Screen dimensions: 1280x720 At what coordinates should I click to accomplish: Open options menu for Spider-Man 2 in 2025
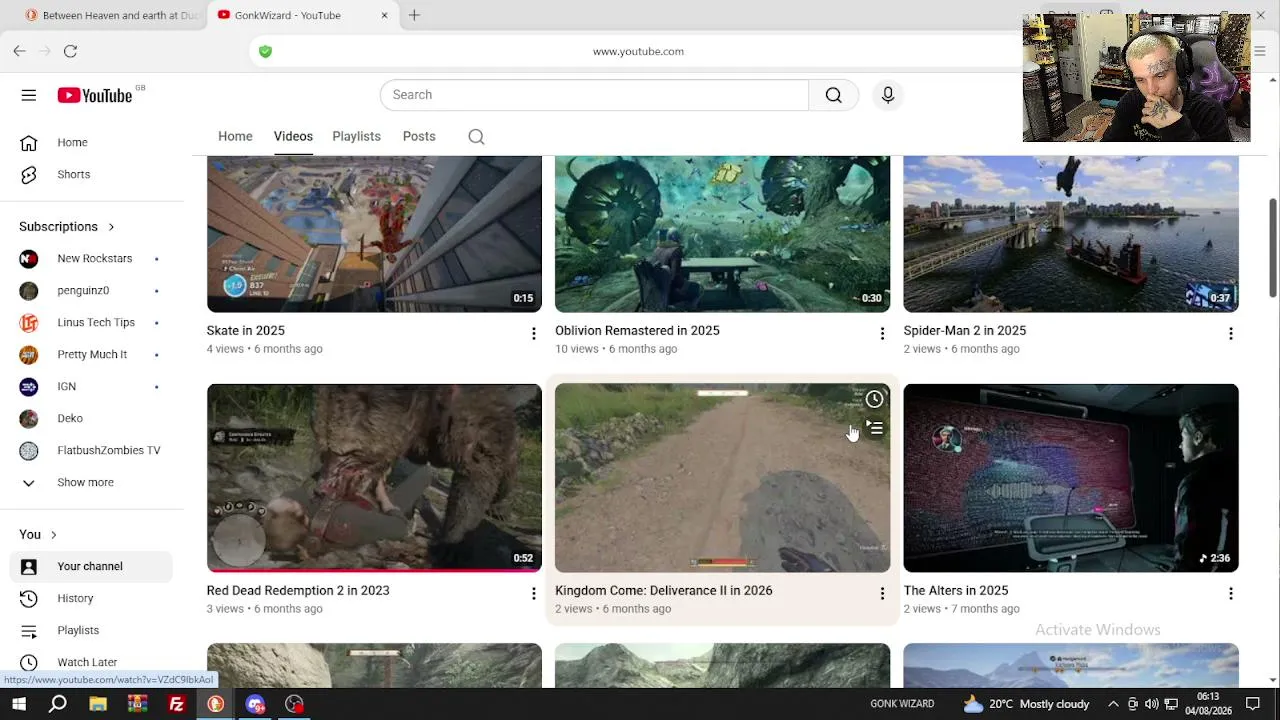click(x=1230, y=334)
